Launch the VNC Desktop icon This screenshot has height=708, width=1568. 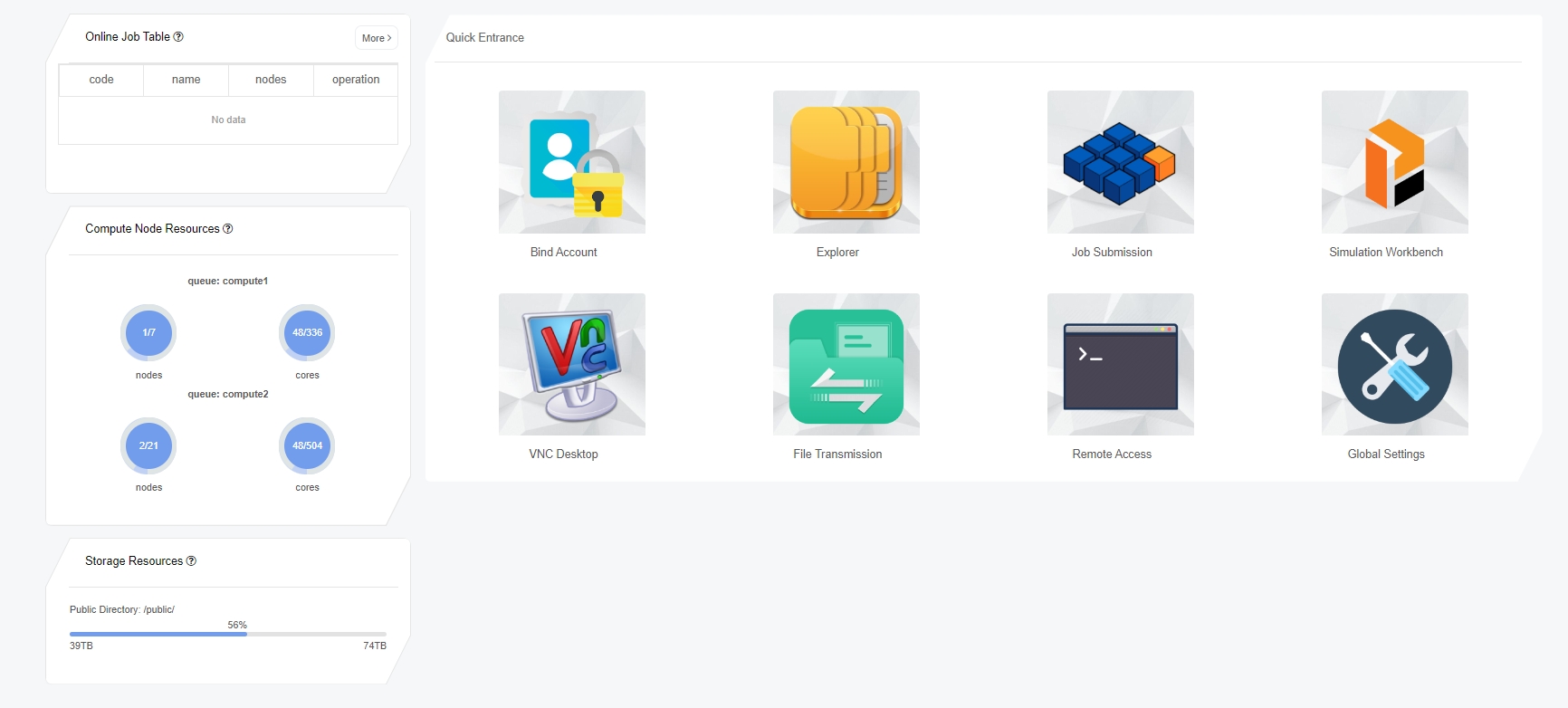(x=572, y=364)
